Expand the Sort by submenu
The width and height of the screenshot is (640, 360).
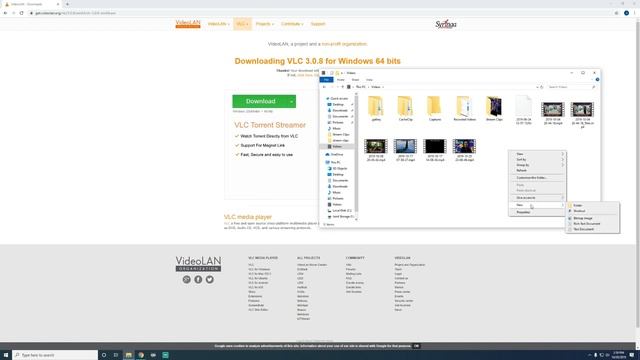(x=537, y=160)
